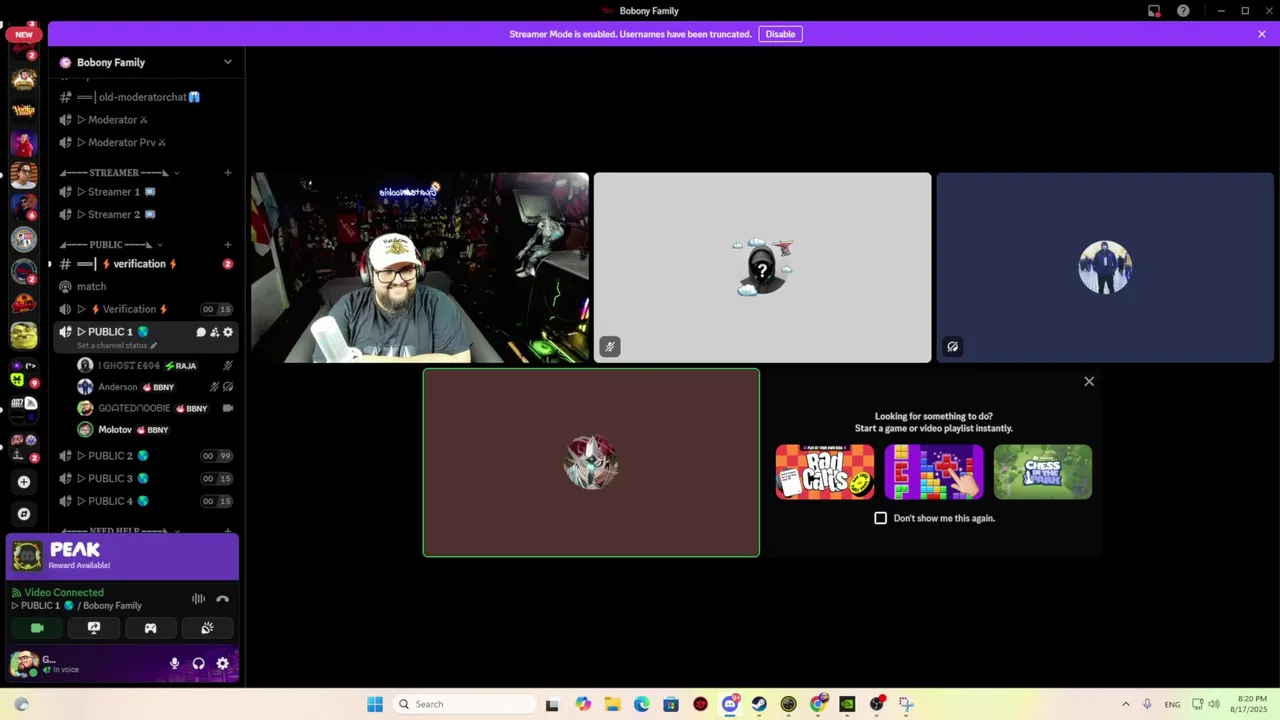Set a channel status for PUBLIC 1
1280x720 pixels.
point(117,345)
